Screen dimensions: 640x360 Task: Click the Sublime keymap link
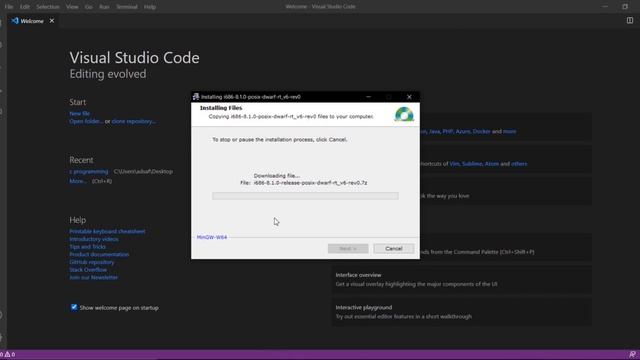click(472, 164)
